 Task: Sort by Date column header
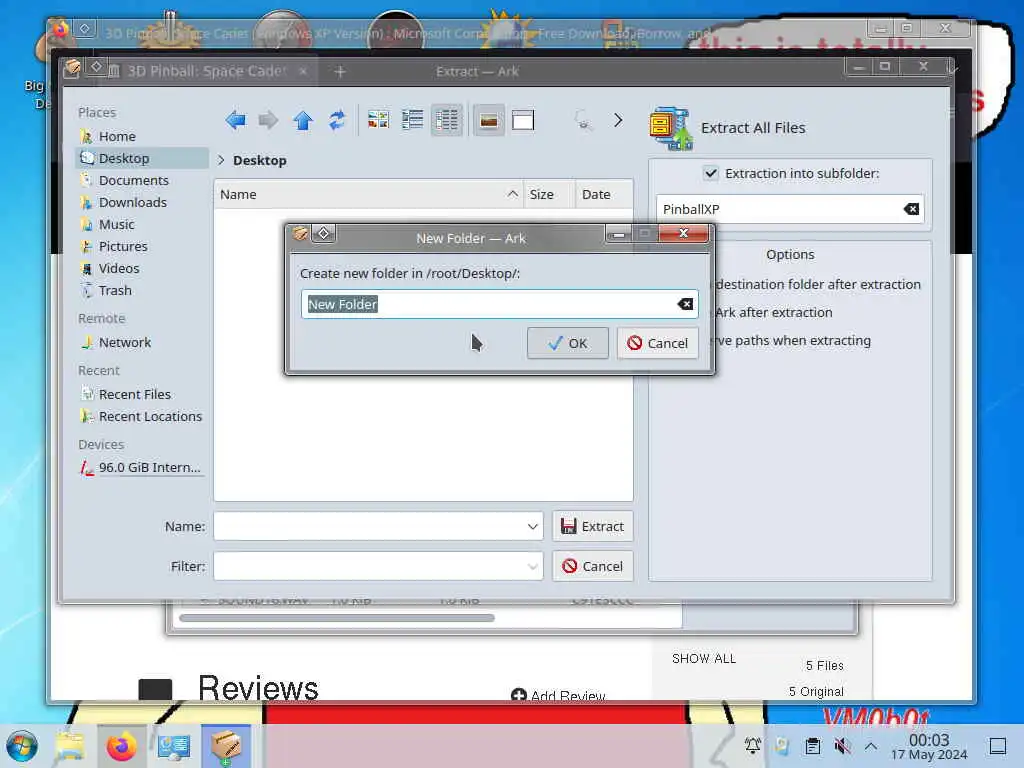click(x=603, y=195)
